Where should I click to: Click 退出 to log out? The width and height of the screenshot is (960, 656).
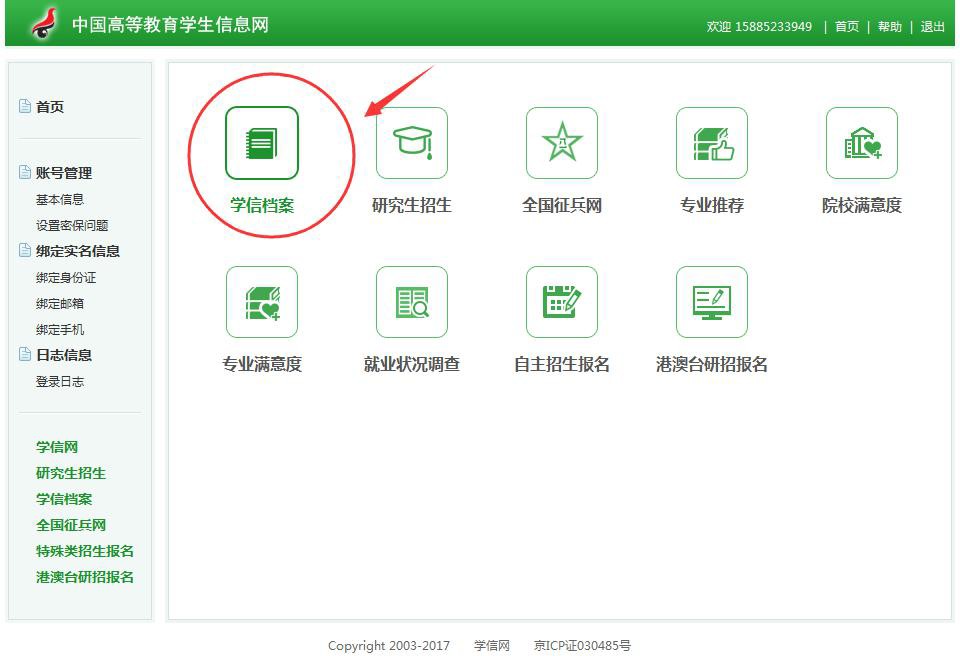click(x=932, y=27)
